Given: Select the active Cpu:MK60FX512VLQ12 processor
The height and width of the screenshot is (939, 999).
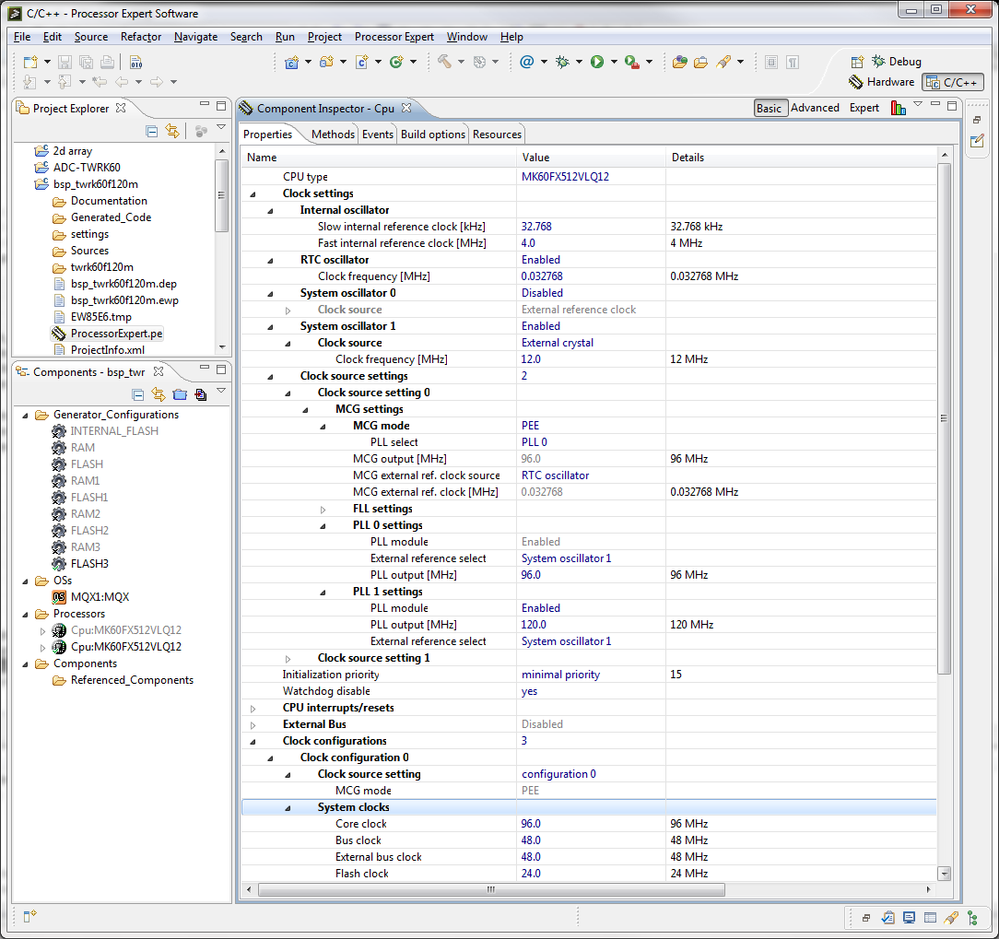Looking at the screenshot, I should pyautogui.click(x=126, y=647).
